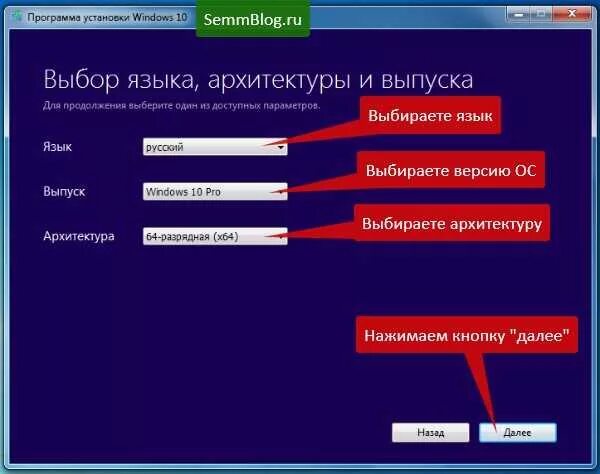The image size is (600, 474).
Task: Click the Выпуск label
Action: (64, 191)
